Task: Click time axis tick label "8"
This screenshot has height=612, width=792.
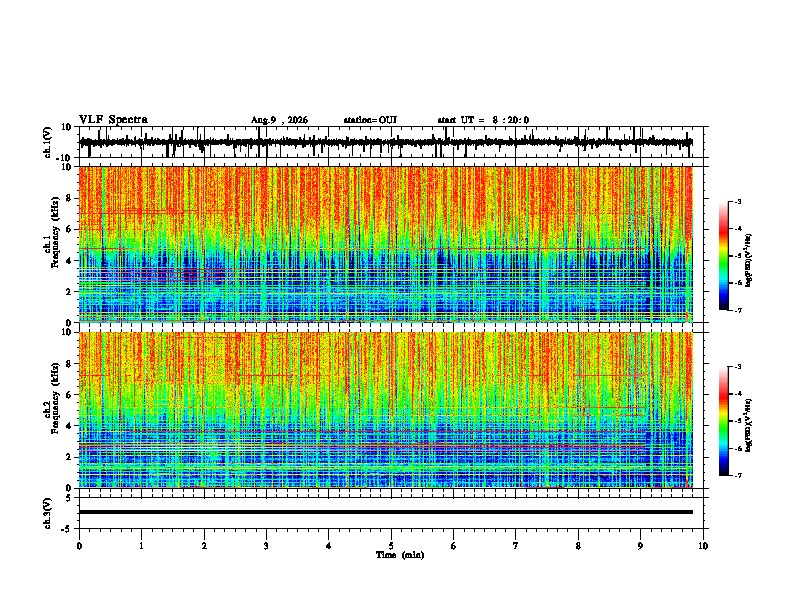Action: 578,546
